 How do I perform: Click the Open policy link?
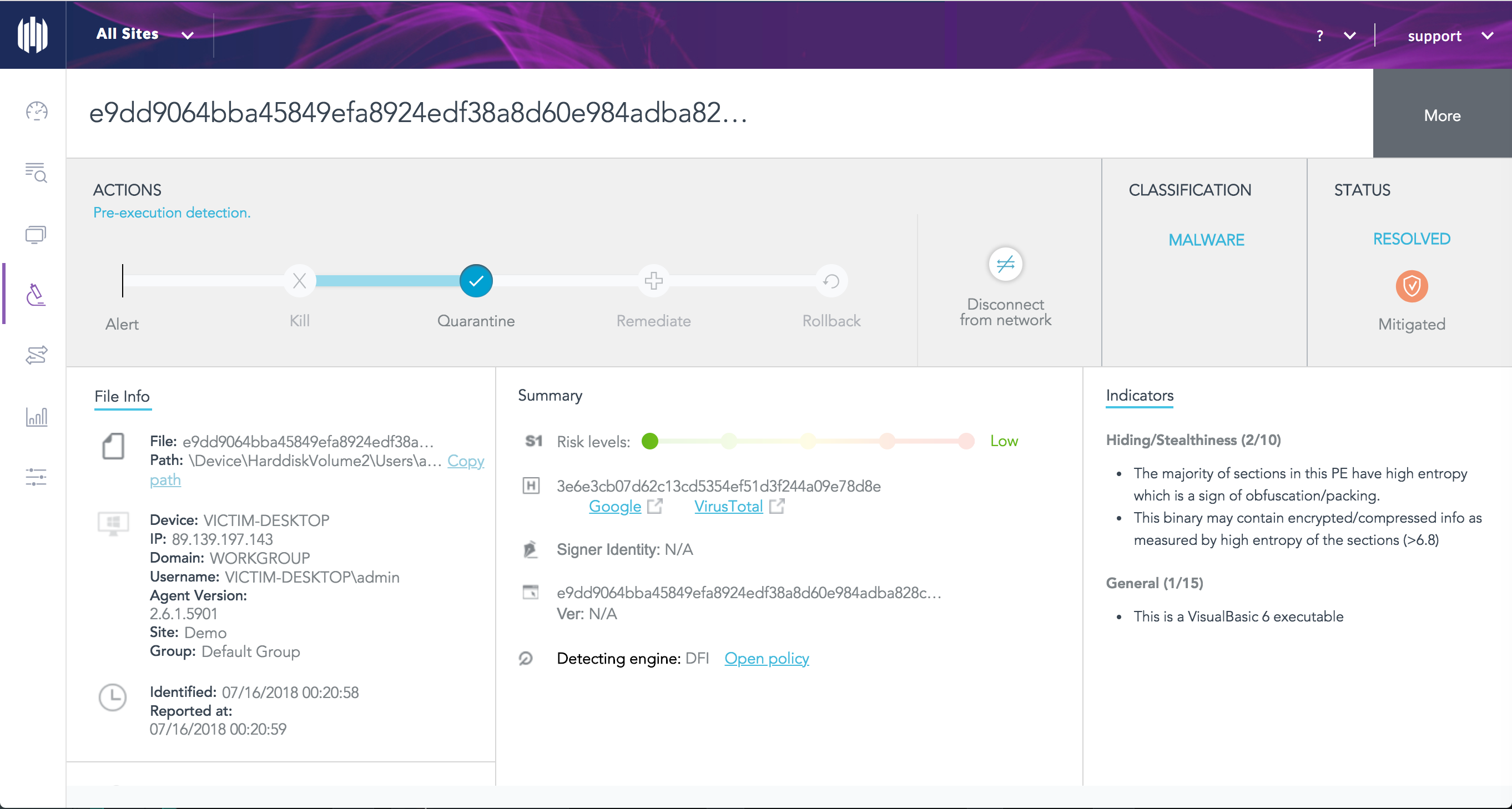click(x=765, y=658)
